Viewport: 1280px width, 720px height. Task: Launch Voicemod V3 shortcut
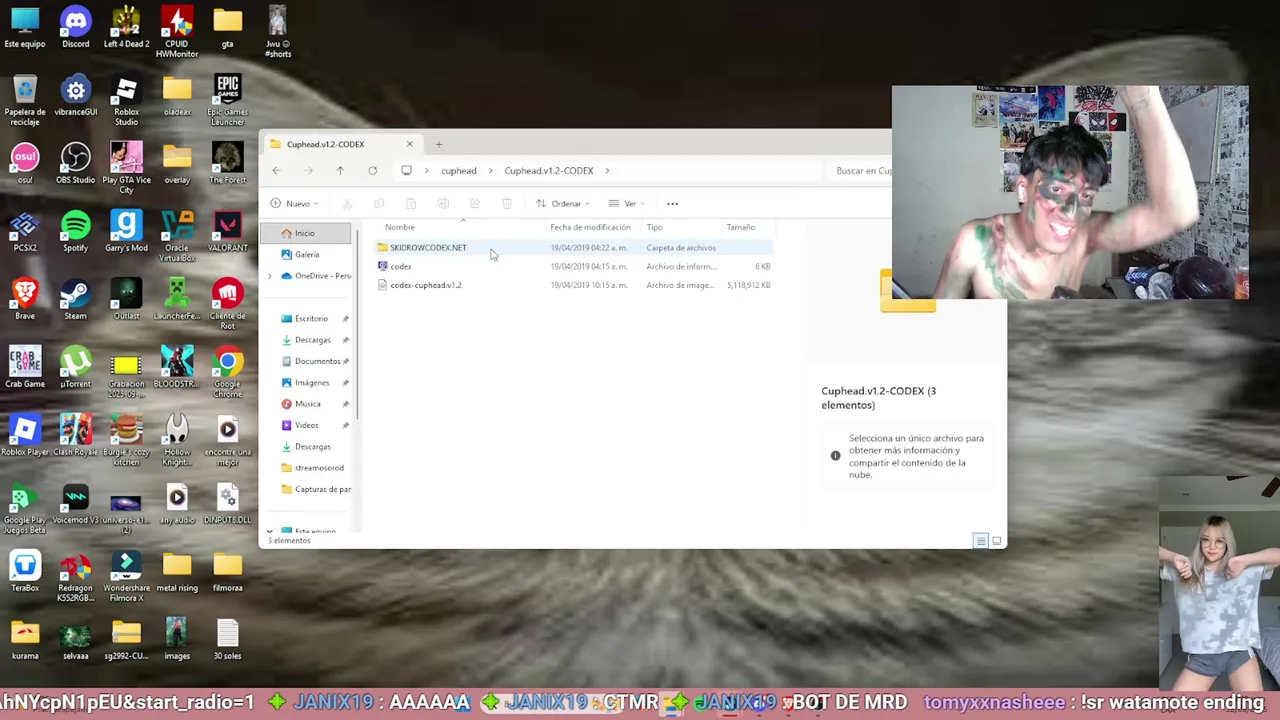[75, 503]
